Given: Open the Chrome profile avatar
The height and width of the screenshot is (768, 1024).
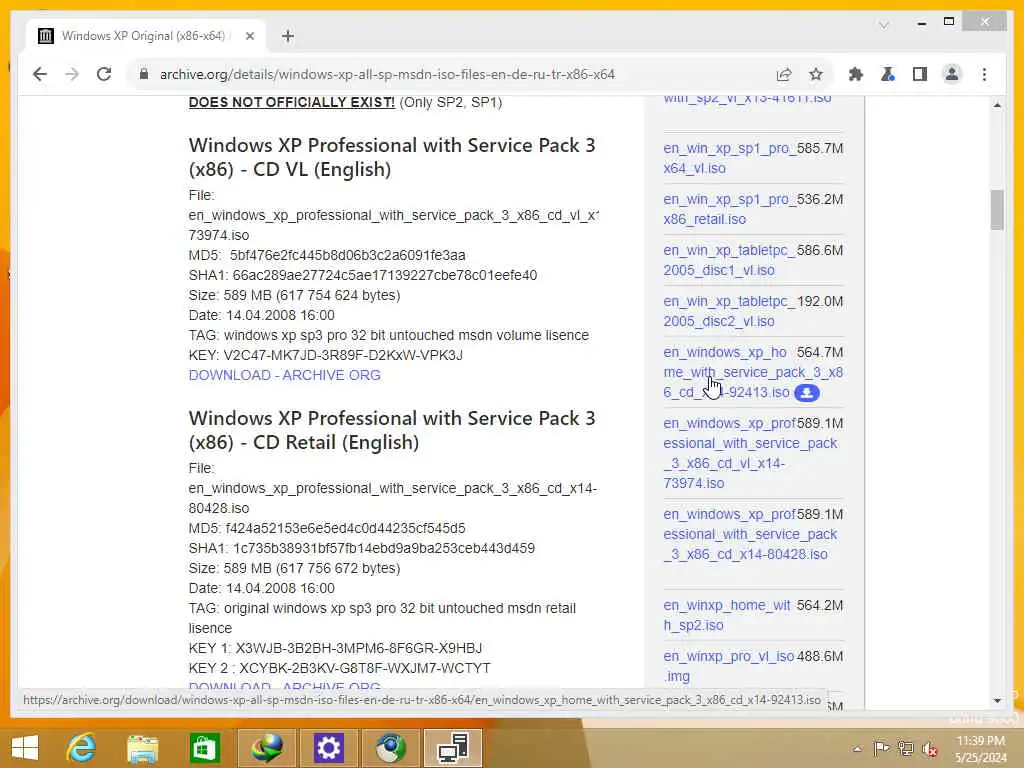Looking at the screenshot, I should 952,74.
